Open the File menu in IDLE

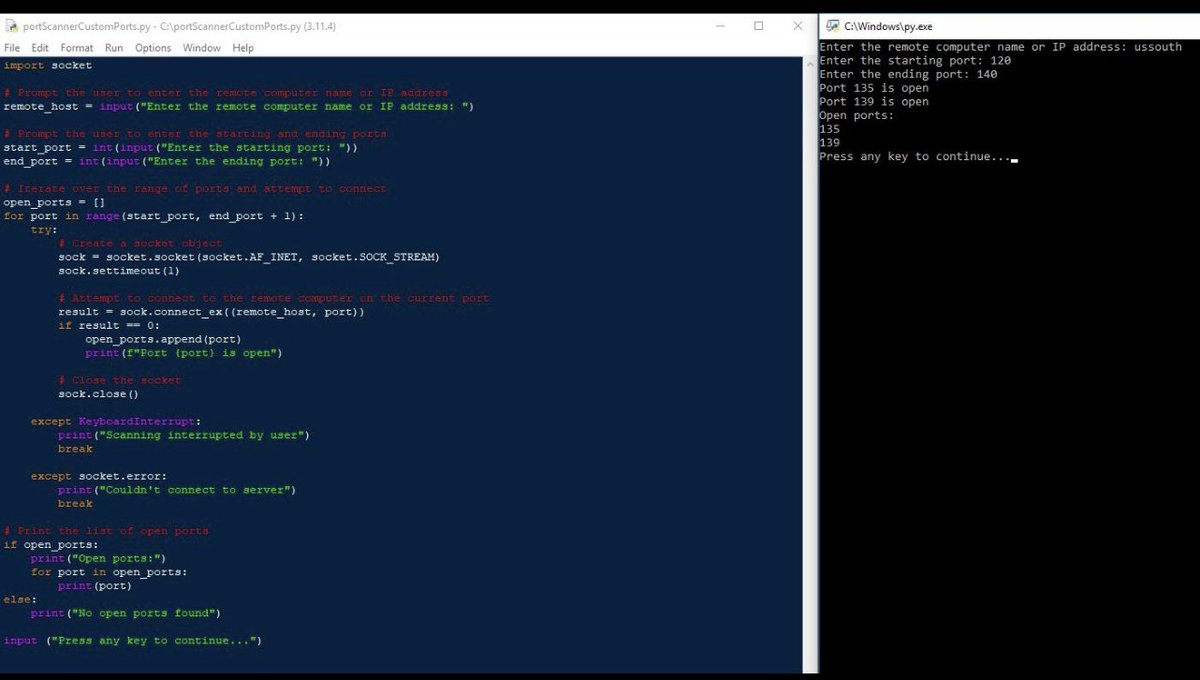(12, 47)
